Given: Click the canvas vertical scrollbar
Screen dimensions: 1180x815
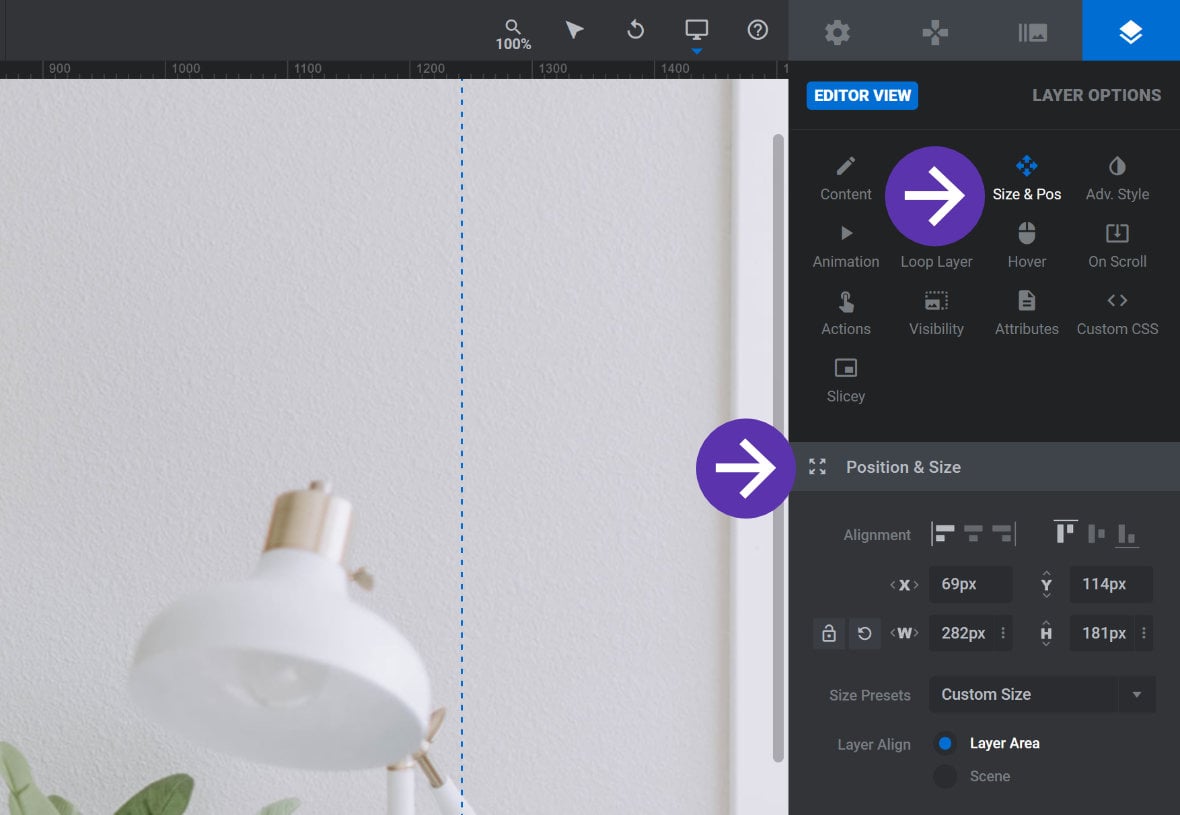Looking at the screenshot, I should pyautogui.click(x=778, y=449).
